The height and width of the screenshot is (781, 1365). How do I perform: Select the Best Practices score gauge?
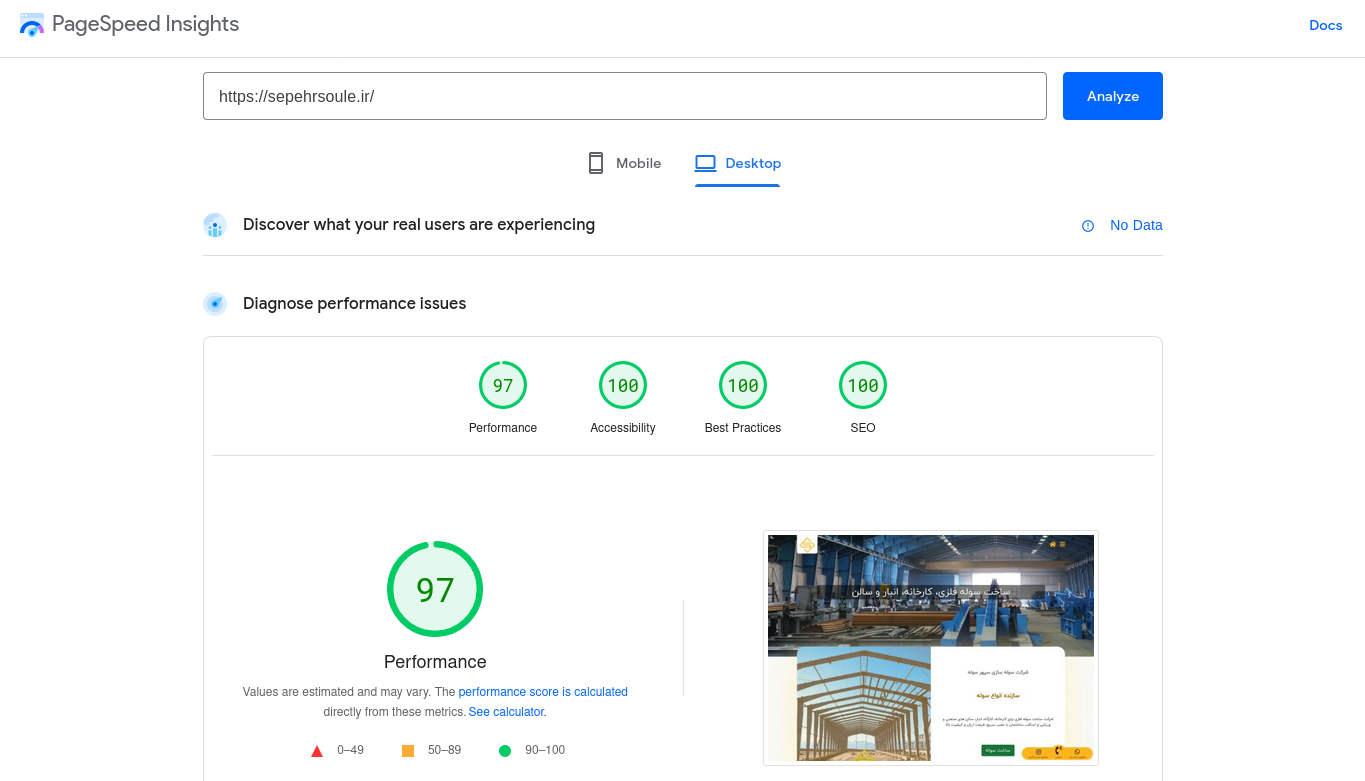pyautogui.click(x=743, y=386)
